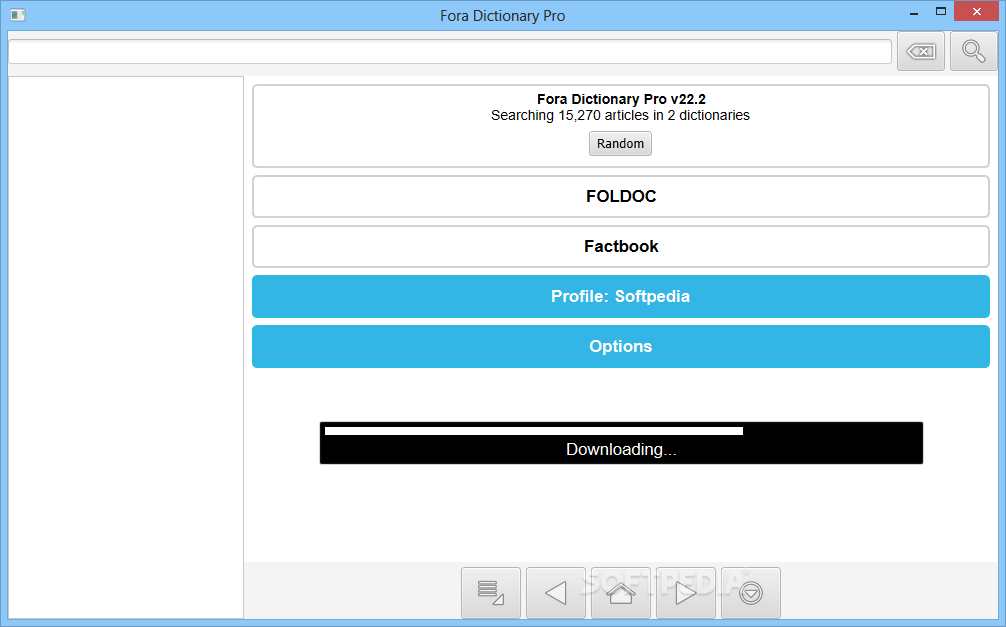Image resolution: width=1006 pixels, height=627 pixels.
Task: Go to home with the house icon
Action: tap(621, 593)
